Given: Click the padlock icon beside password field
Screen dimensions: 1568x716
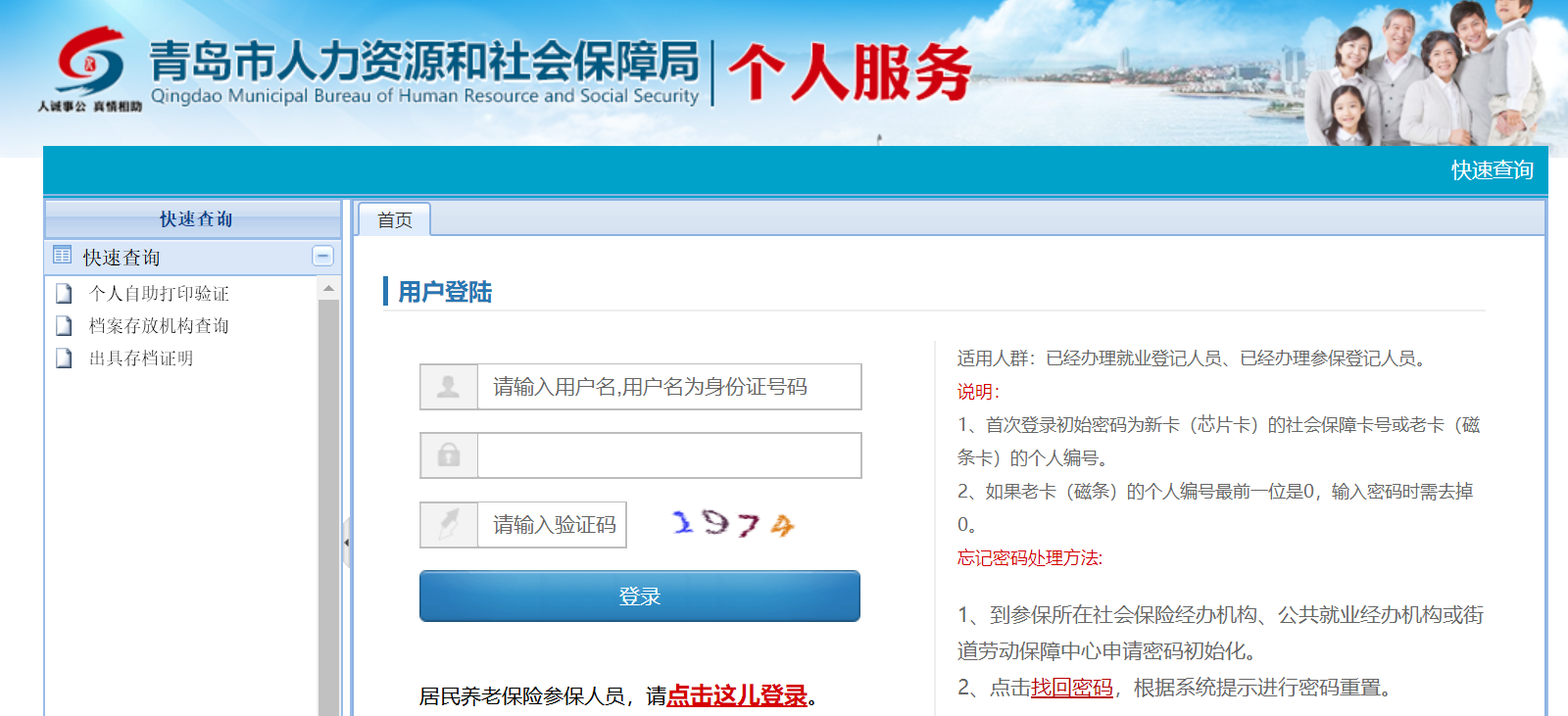Looking at the screenshot, I should pyautogui.click(x=449, y=455).
